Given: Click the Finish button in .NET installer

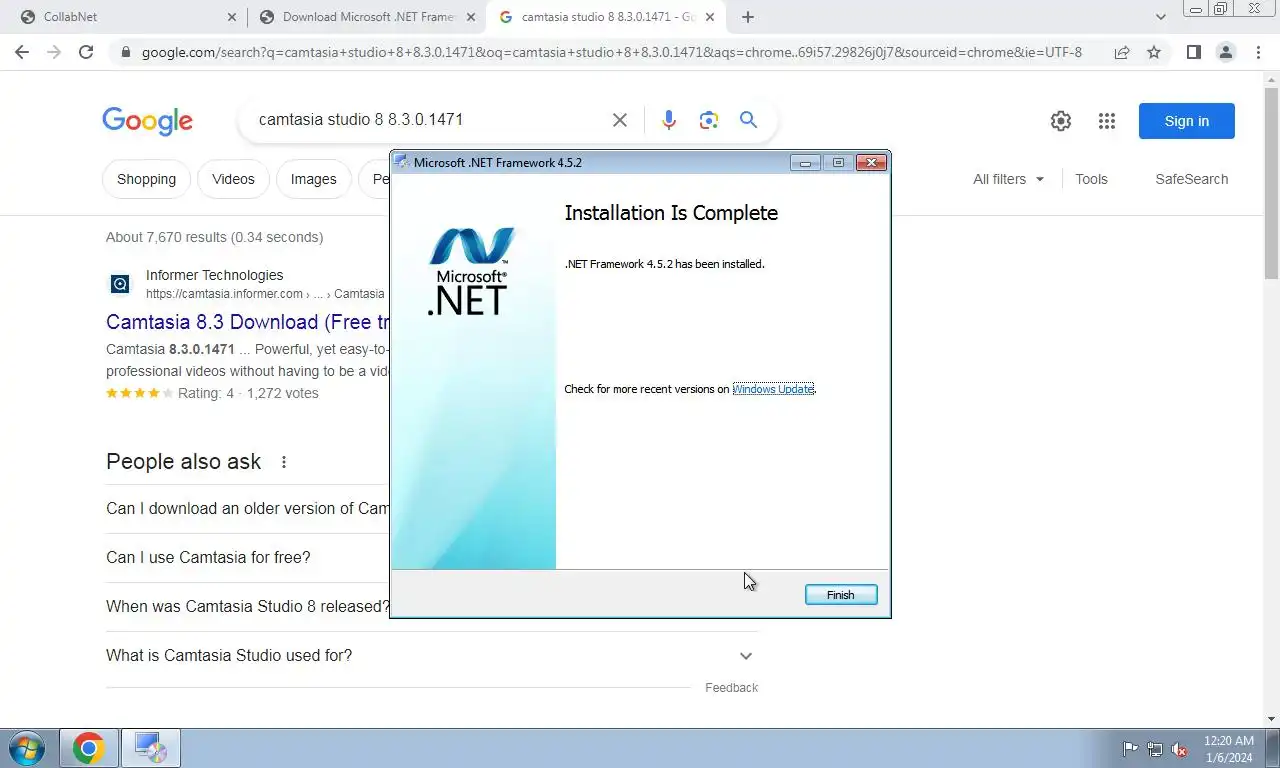Looking at the screenshot, I should [x=841, y=595].
